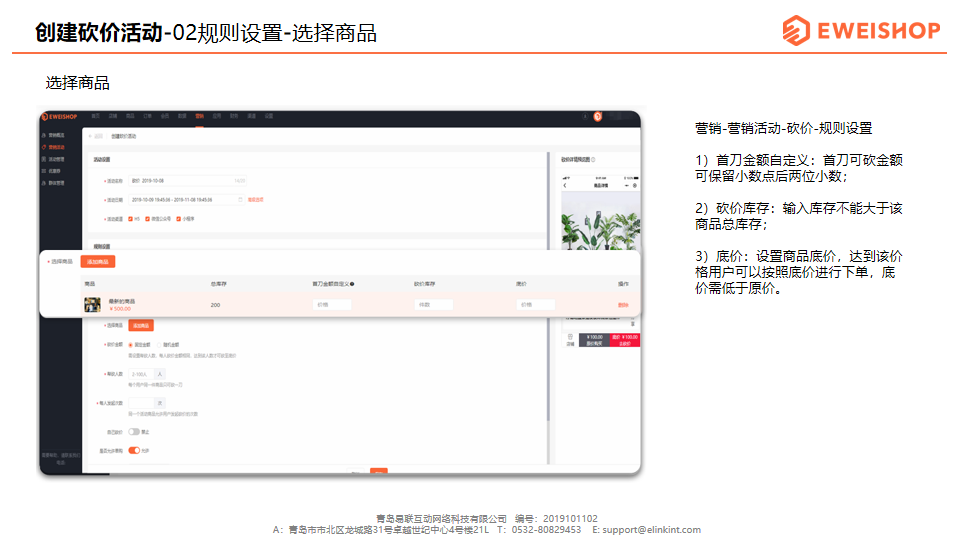This screenshot has width=960, height=540.
Task: Tap the back arrow in the phone preview
Action: pyautogui.click(x=565, y=186)
